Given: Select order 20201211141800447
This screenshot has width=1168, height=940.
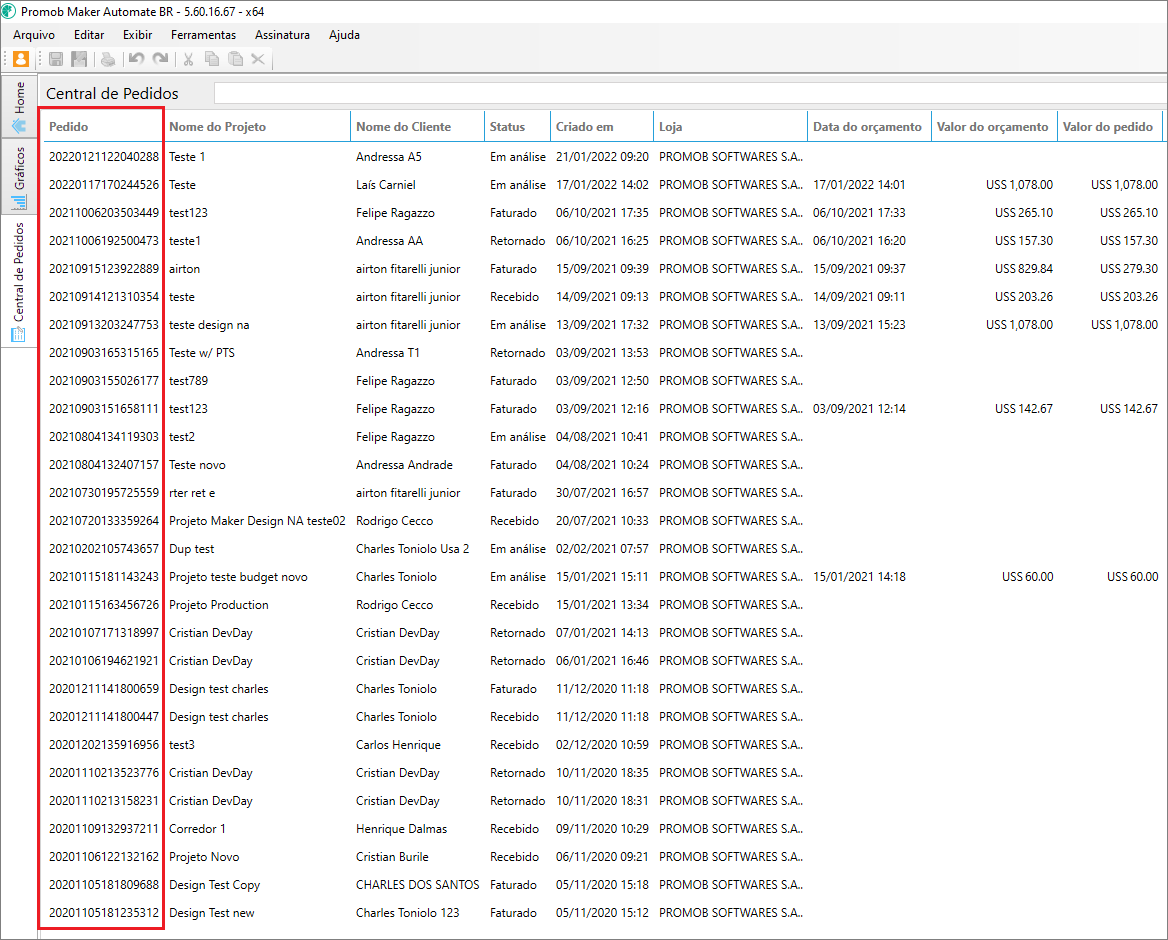Looking at the screenshot, I should click(x=104, y=717).
